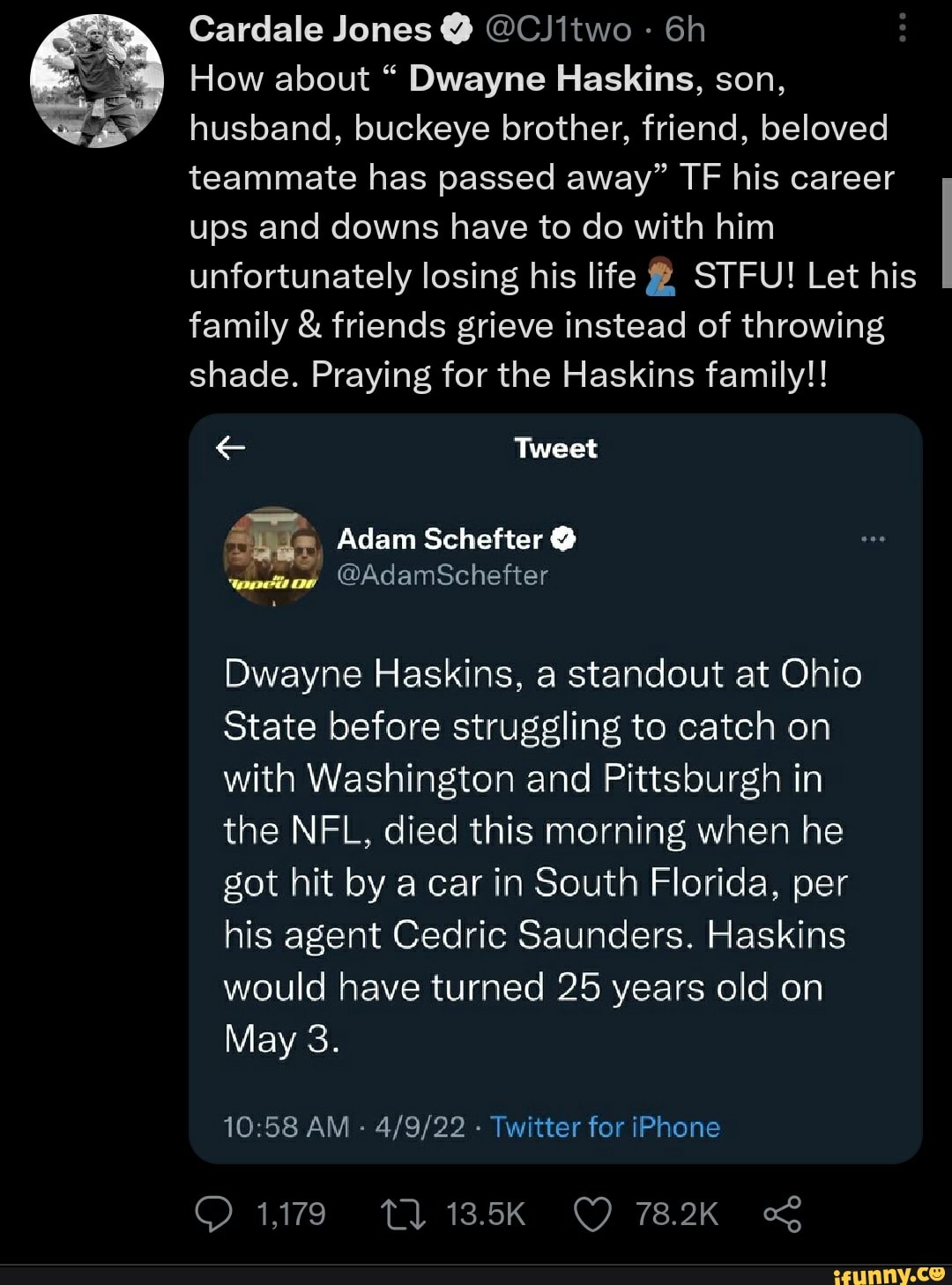Open Cardale Jones profile picture
Image resolution: width=952 pixels, height=1285 pixels.
[x=97, y=79]
